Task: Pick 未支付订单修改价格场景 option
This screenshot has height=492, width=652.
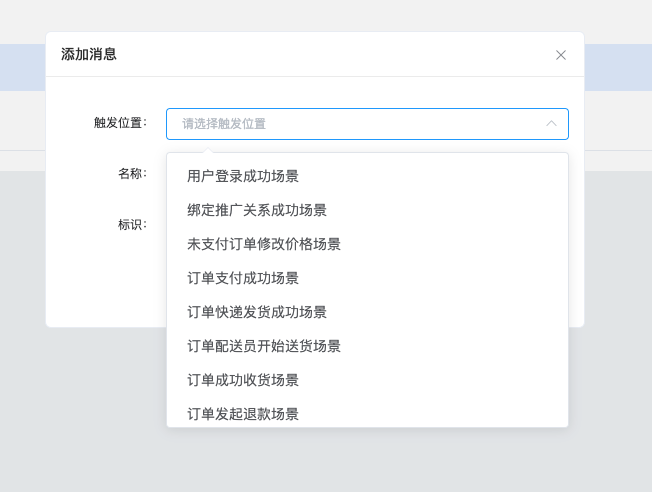Action: pyautogui.click(x=367, y=244)
